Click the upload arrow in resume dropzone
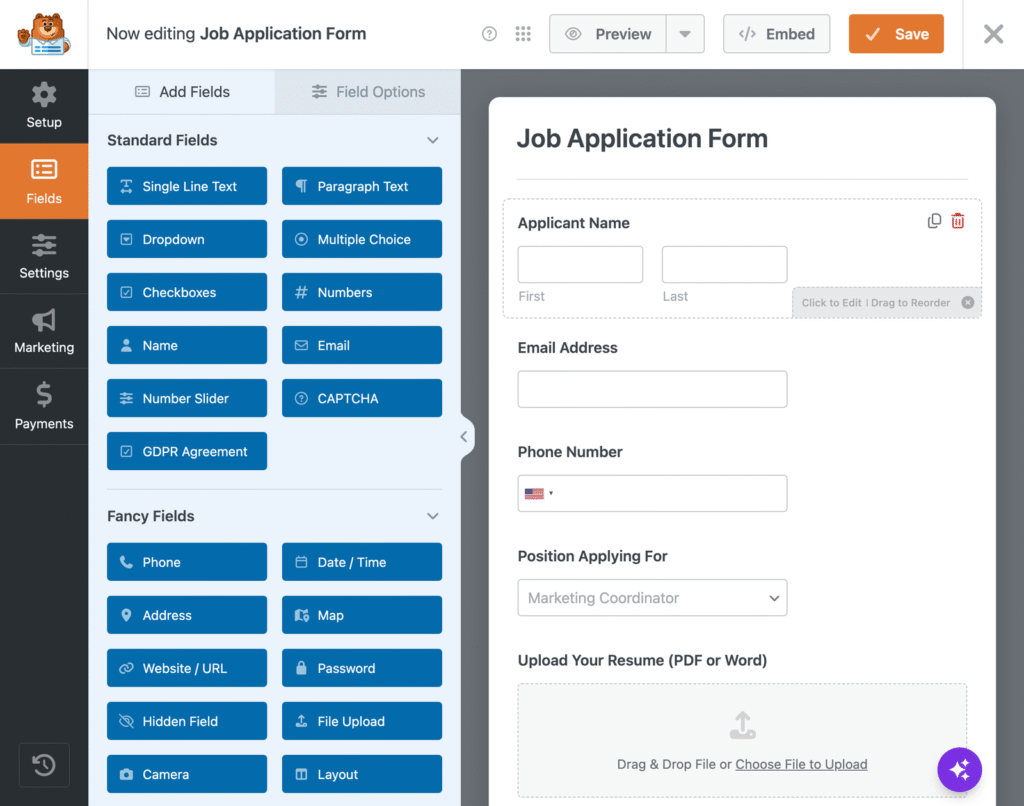This screenshot has height=806, width=1024. [743, 726]
